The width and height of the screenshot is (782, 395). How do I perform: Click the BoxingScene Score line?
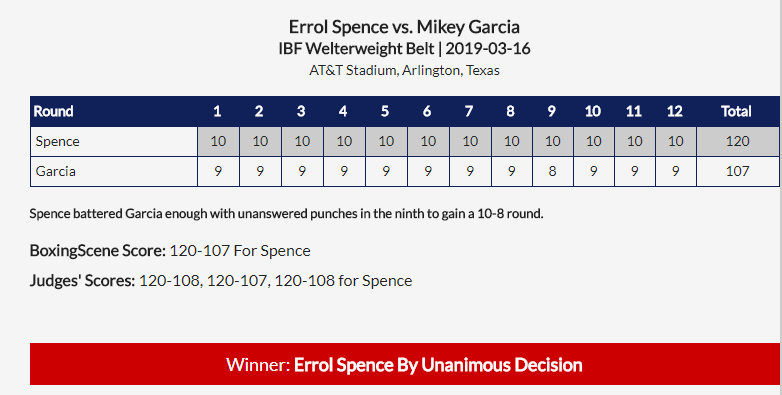pos(170,250)
